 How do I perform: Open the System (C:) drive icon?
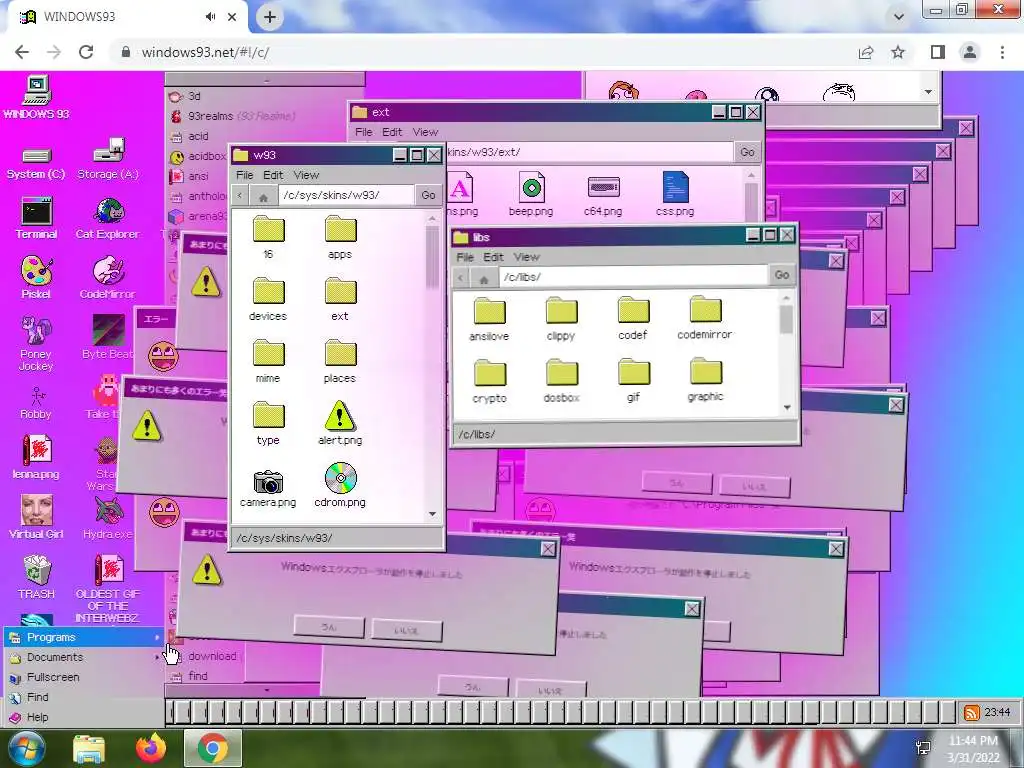pyautogui.click(x=36, y=162)
